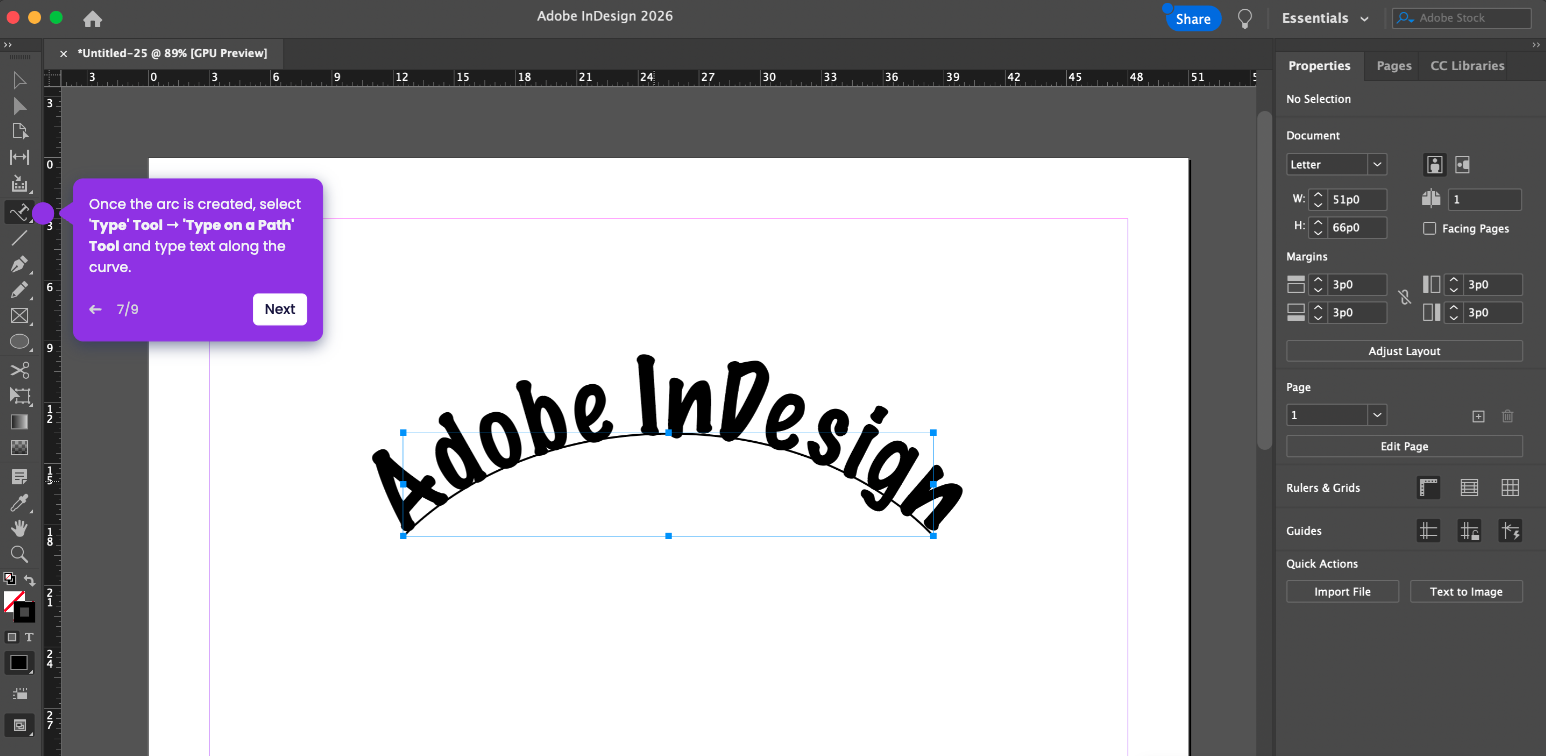Click the Adjust Layout button
The image size is (1546, 756).
tap(1404, 351)
